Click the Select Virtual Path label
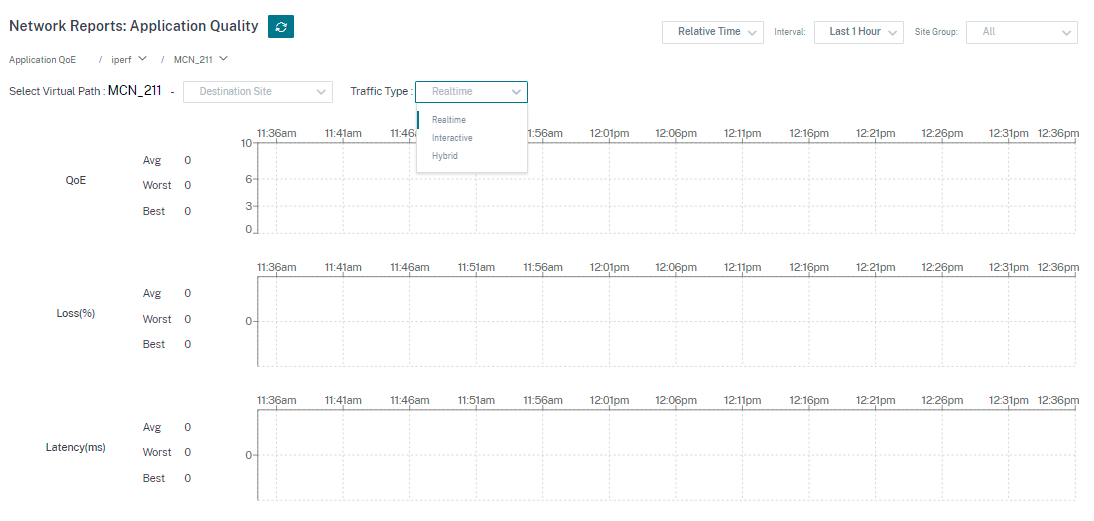 (x=57, y=91)
